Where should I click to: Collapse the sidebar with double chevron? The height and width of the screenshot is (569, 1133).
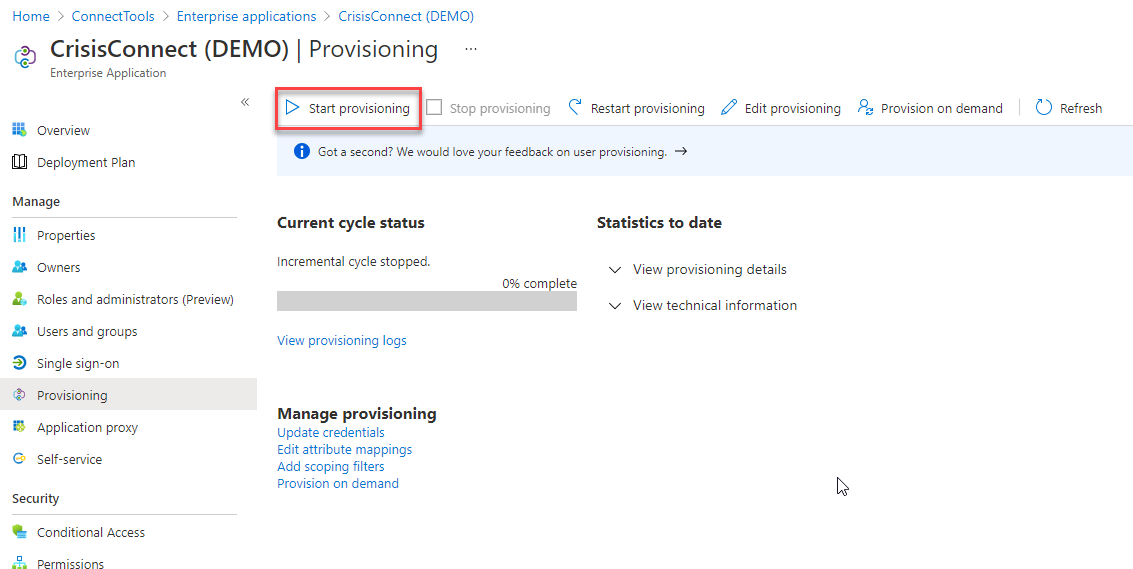tap(245, 102)
